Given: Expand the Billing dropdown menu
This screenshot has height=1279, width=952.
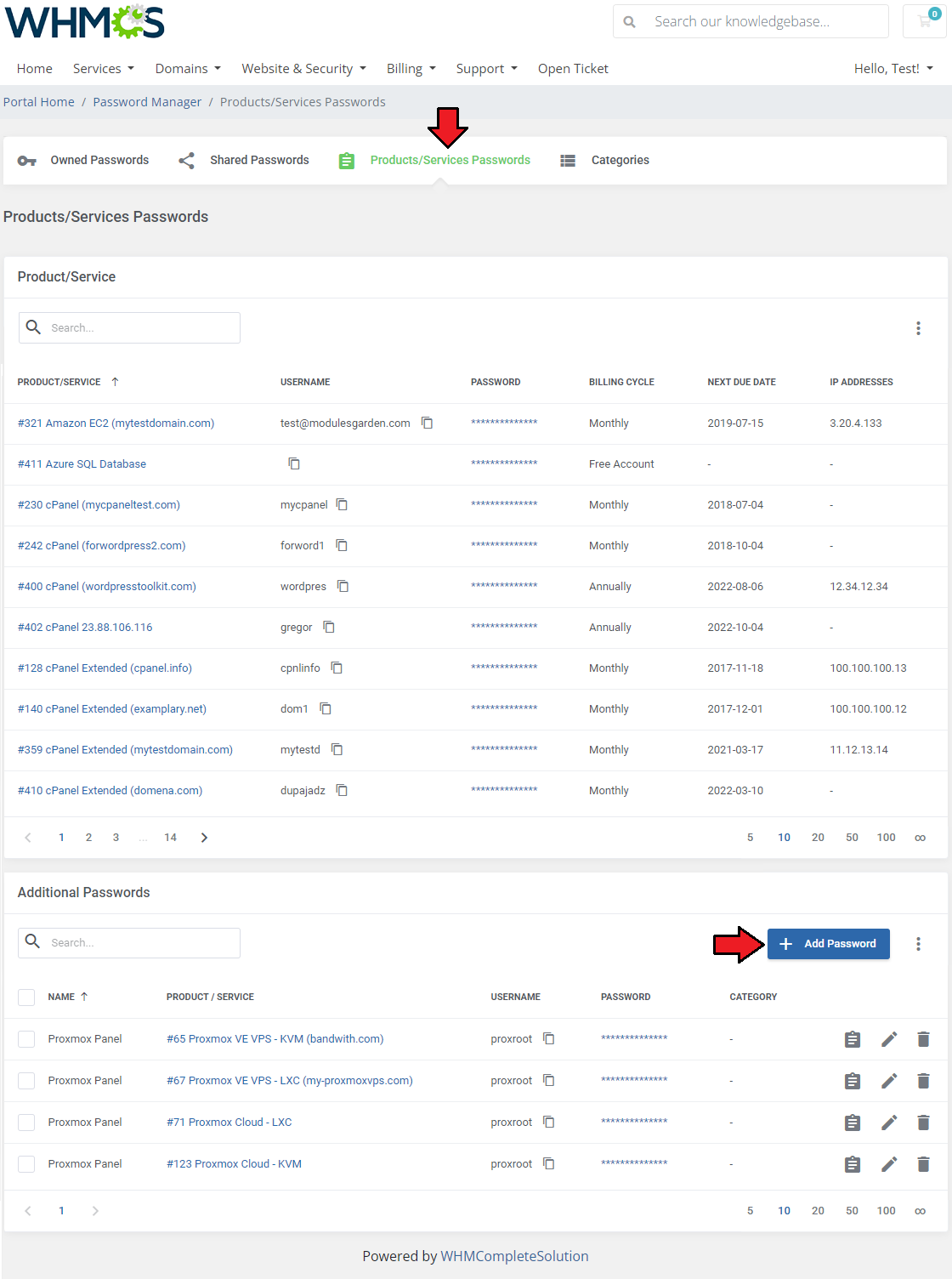Looking at the screenshot, I should [x=411, y=69].
